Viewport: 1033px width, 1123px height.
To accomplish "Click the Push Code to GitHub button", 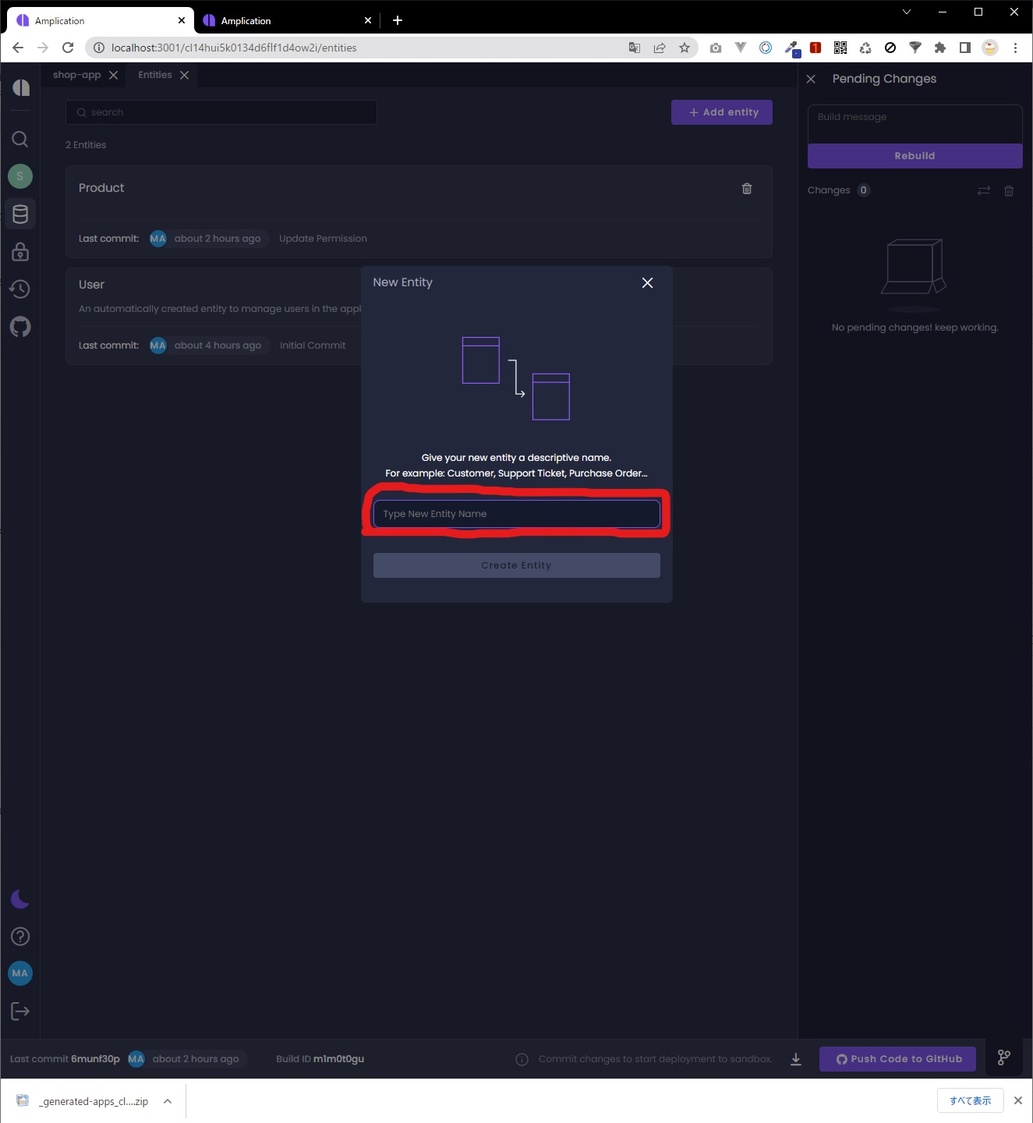I will coord(897,1059).
